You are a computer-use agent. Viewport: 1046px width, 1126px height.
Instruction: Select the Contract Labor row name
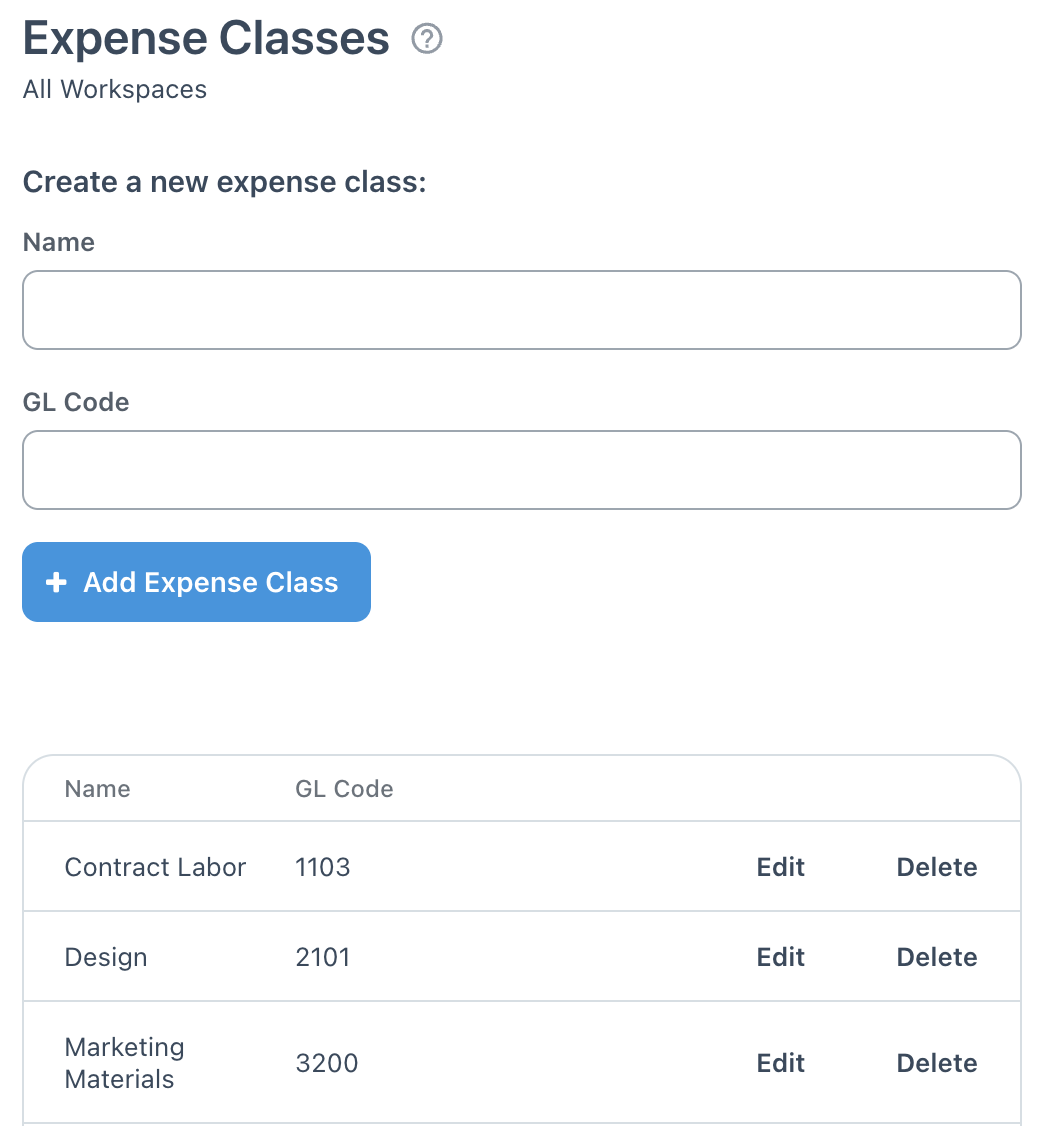point(155,867)
